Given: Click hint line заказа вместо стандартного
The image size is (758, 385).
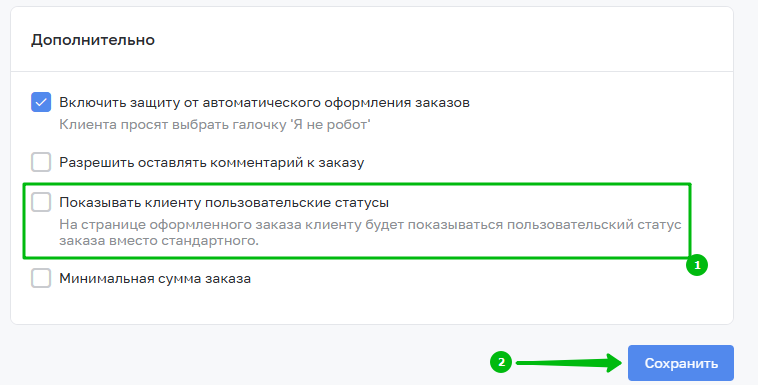Looking at the screenshot, I should (x=159, y=241).
